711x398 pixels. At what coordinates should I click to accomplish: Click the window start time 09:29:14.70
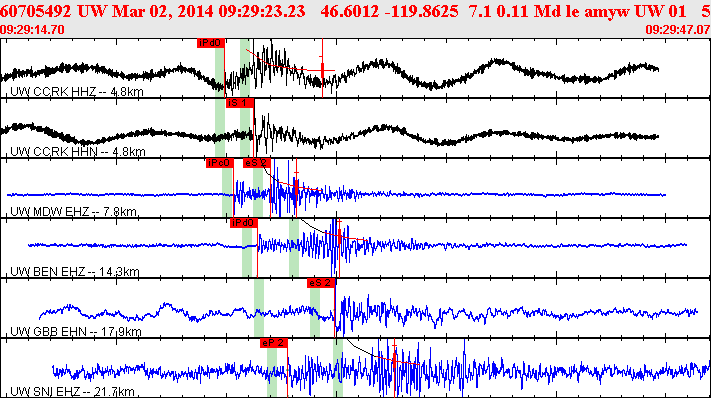(32, 30)
